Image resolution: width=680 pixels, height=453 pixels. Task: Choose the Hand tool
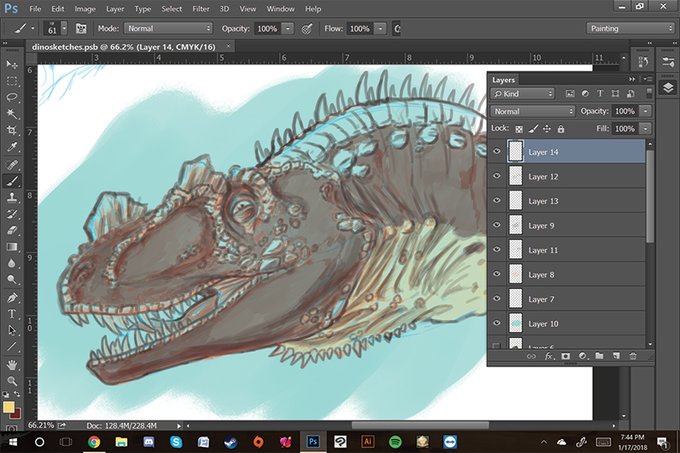[x=13, y=364]
